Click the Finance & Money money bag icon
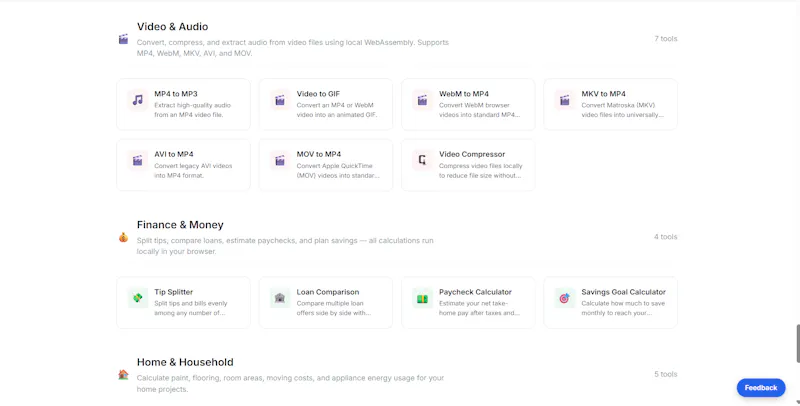Screen dimensions: 800x406 123,237
